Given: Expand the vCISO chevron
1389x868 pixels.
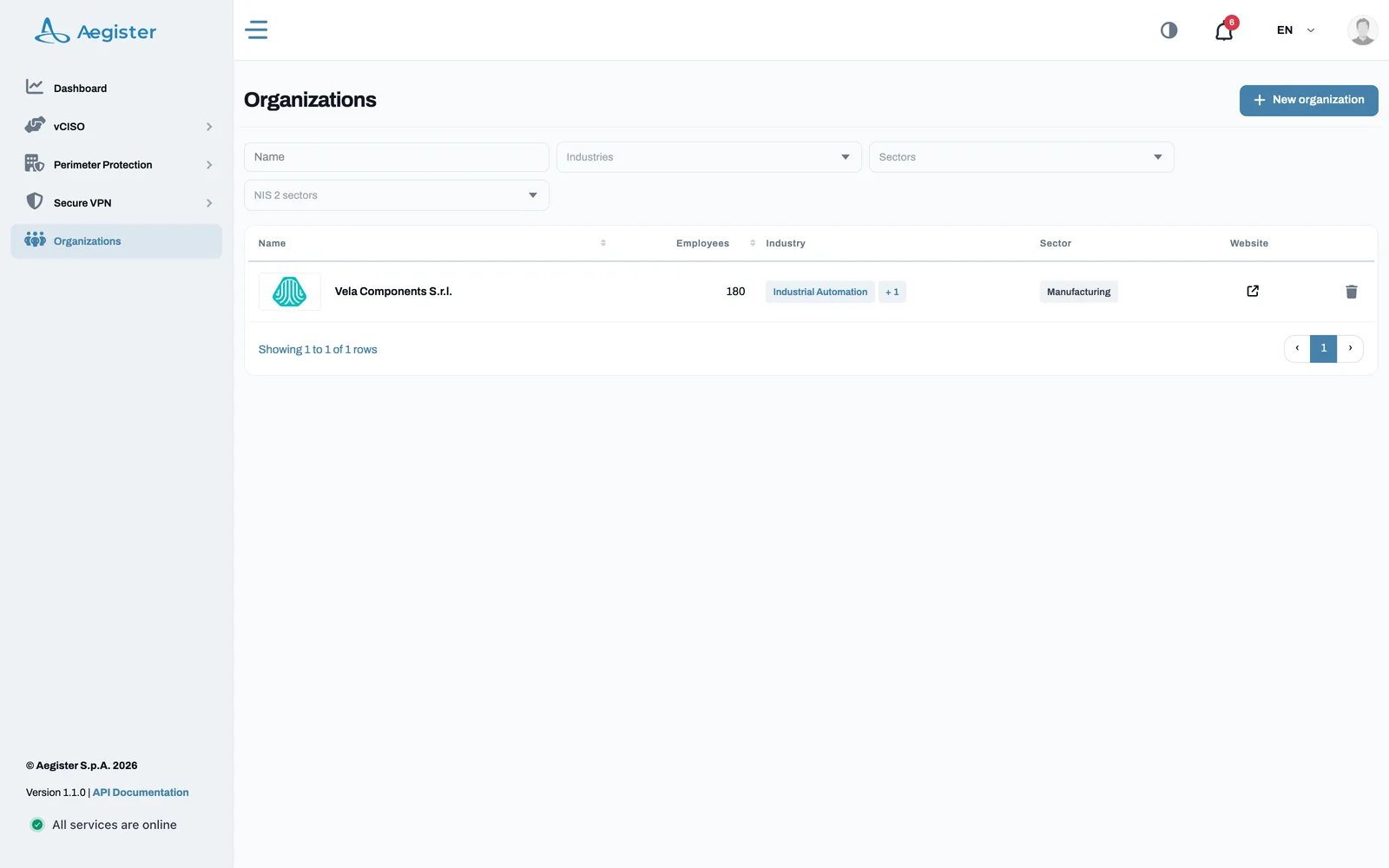Looking at the screenshot, I should tap(209, 127).
